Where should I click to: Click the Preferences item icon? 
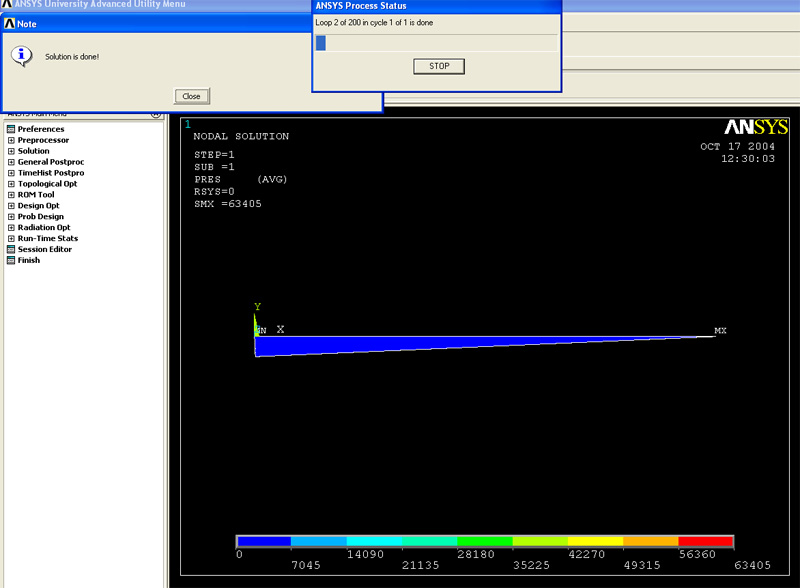11,129
